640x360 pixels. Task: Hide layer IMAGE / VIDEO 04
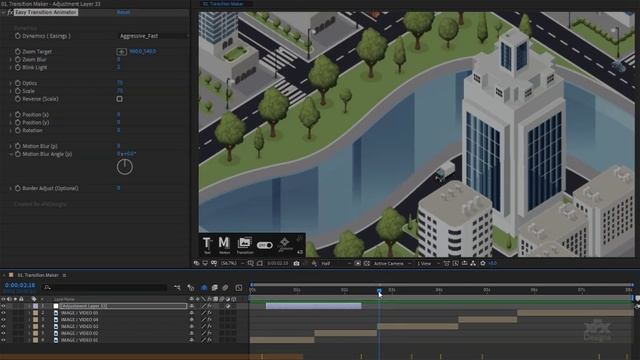(x=3, y=320)
